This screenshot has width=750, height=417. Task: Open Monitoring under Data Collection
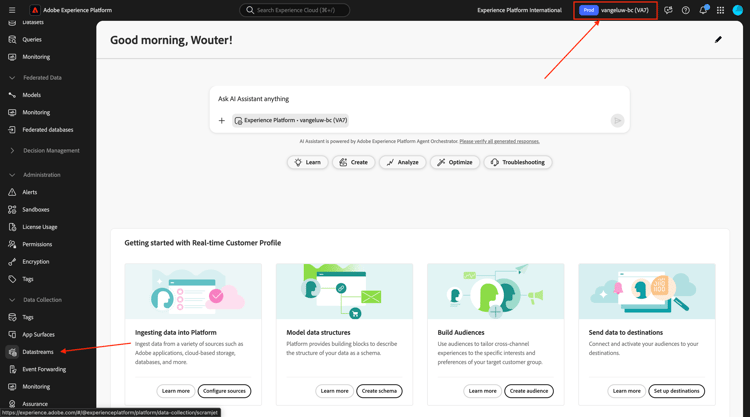pyautogui.click(x=36, y=386)
